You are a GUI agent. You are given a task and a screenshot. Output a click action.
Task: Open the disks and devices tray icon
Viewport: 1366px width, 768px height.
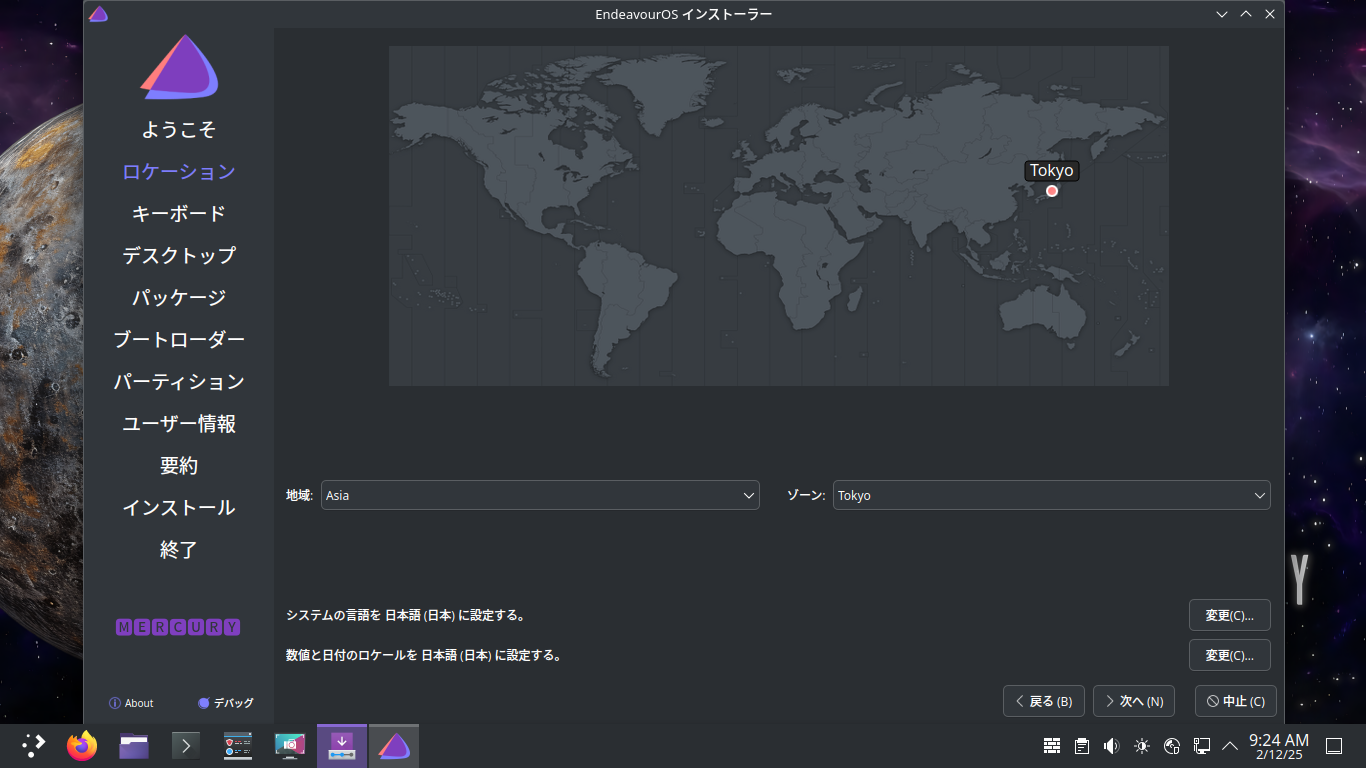(x=1172, y=745)
